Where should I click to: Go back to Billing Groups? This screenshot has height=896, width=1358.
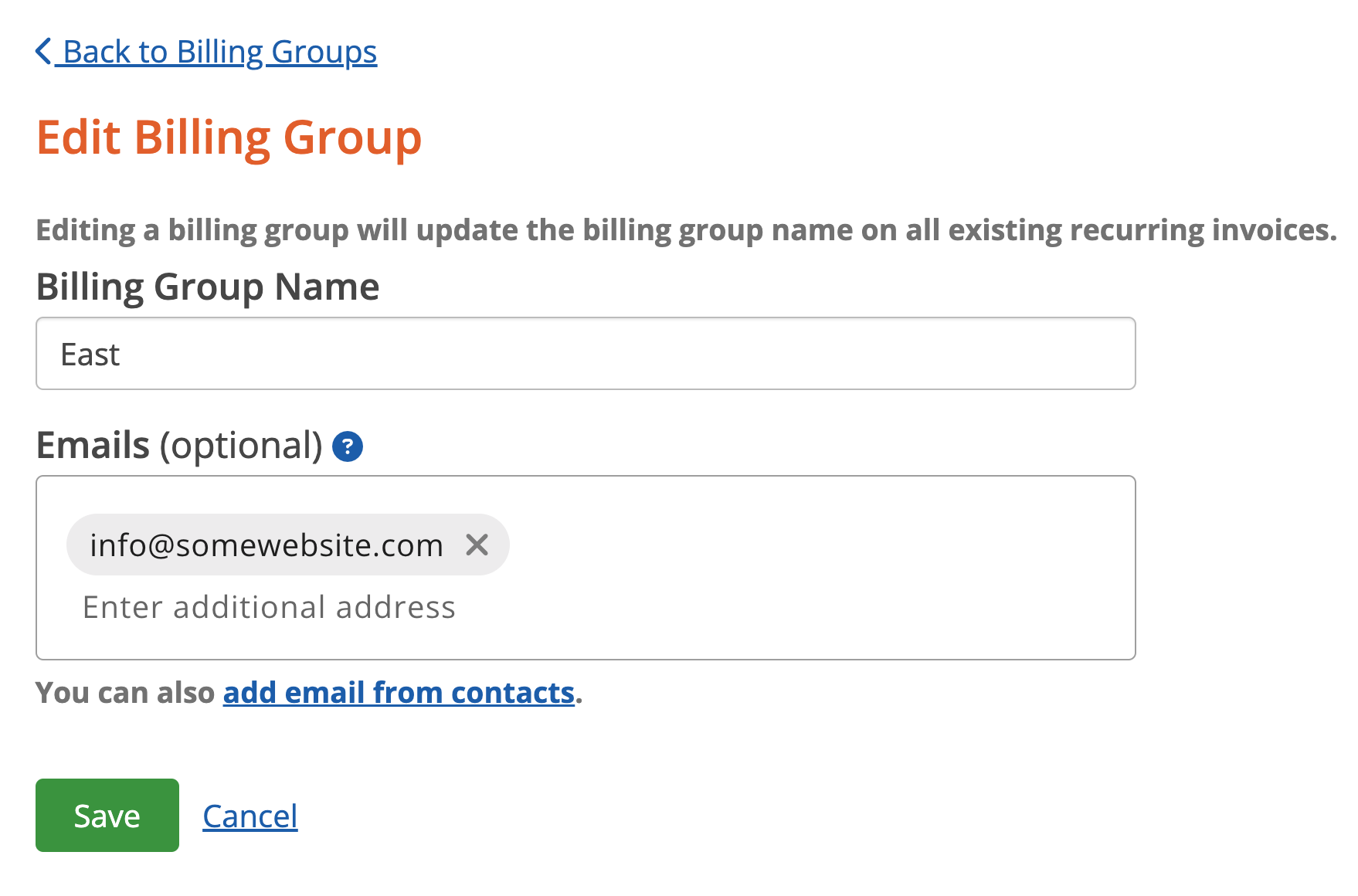pyautogui.click(x=206, y=52)
